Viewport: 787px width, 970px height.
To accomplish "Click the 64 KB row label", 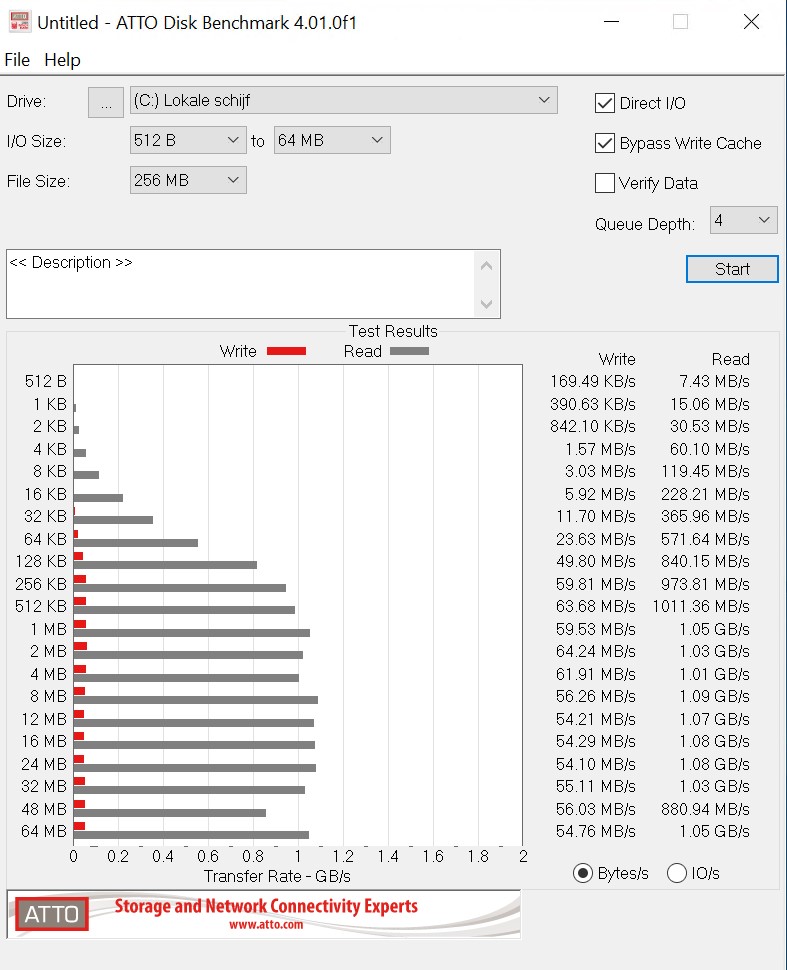I will click(x=45, y=539).
